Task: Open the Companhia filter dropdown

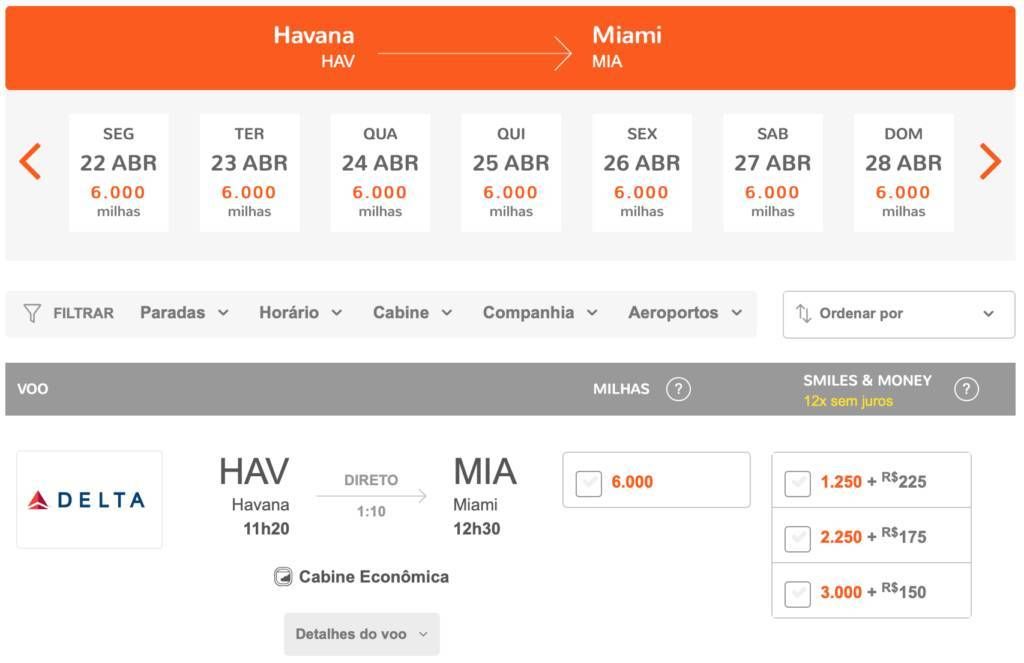Action: [540, 313]
